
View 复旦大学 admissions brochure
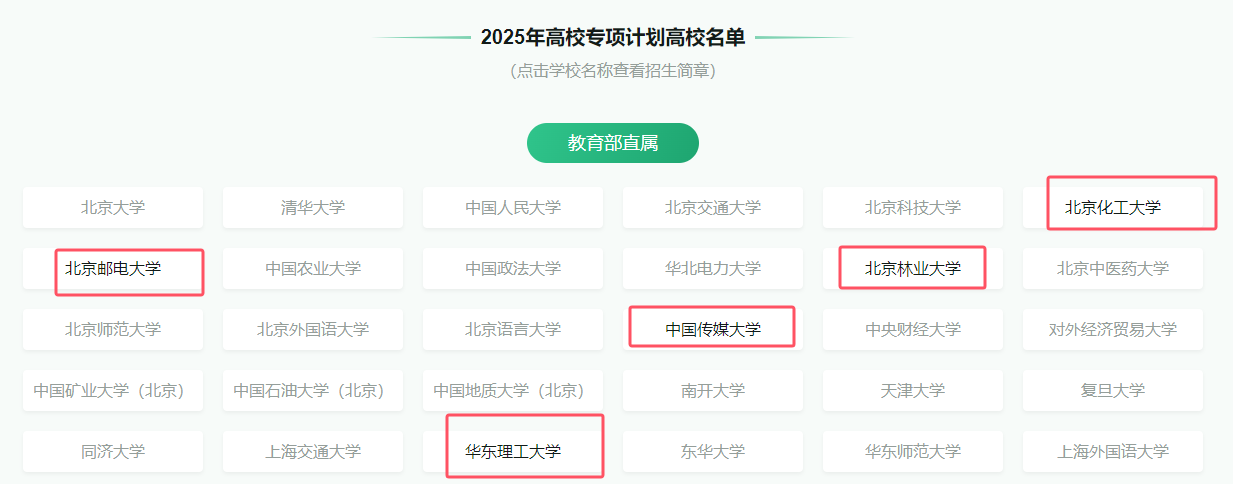[1113, 390]
